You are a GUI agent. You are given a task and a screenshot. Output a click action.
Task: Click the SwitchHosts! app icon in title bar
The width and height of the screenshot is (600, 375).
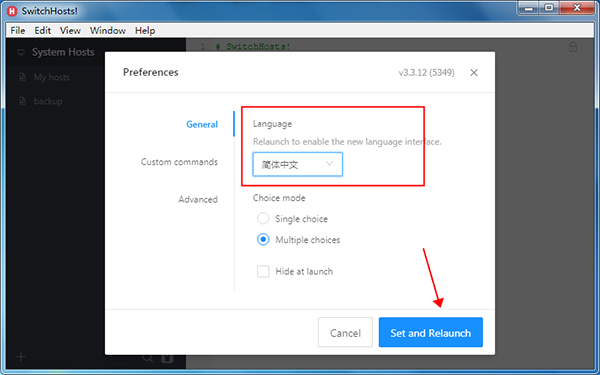[x=12, y=11]
